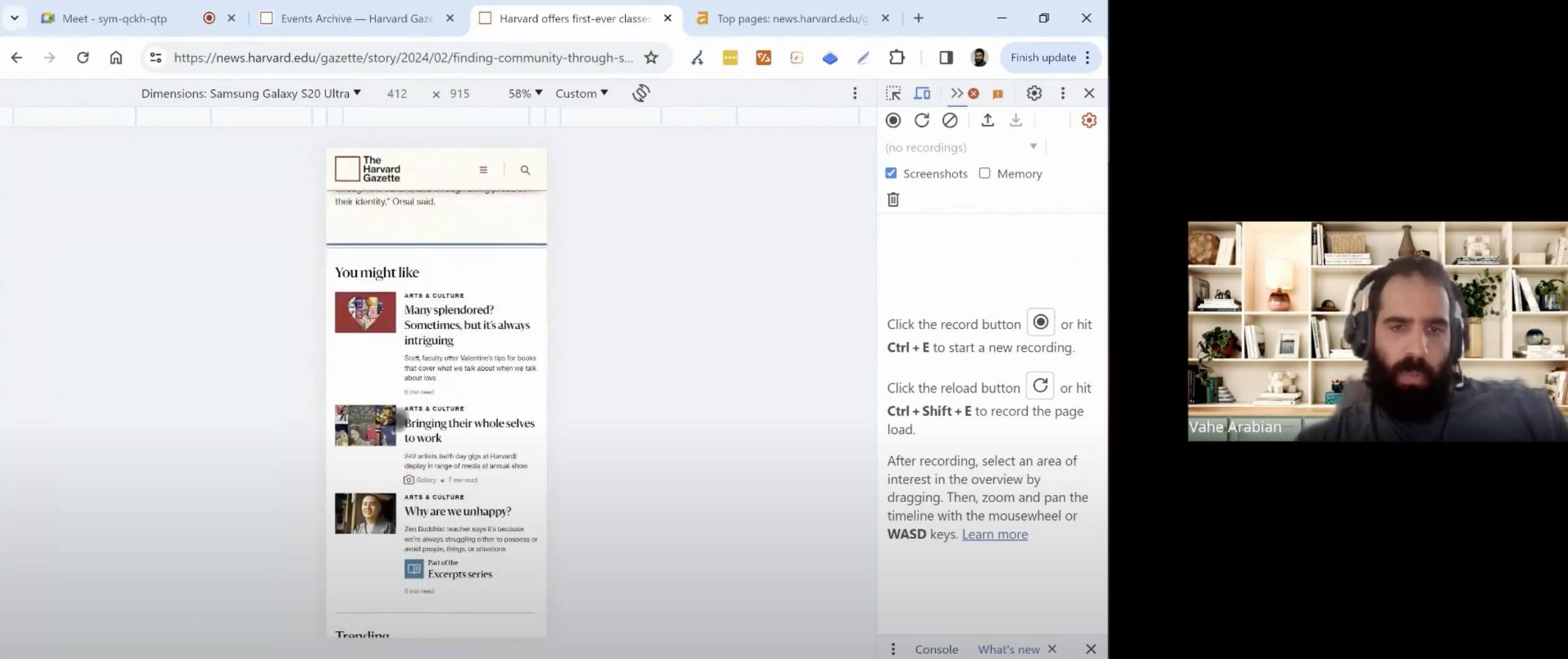Click the reload and record page load icon
This screenshot has width=1568, height=659.
pyautogui.click(x=921, y=120)
